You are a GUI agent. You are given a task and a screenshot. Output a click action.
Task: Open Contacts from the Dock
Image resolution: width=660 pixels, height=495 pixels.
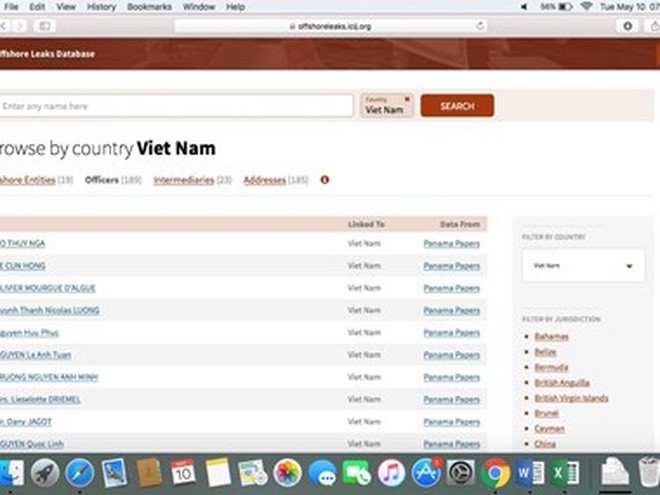pyautogui.click(x=149, y=472)
